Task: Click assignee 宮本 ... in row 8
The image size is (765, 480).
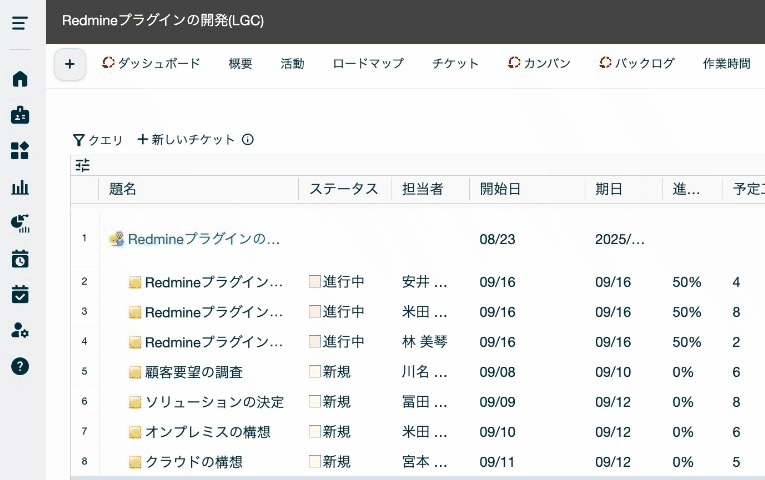Action: click(424, 462)
